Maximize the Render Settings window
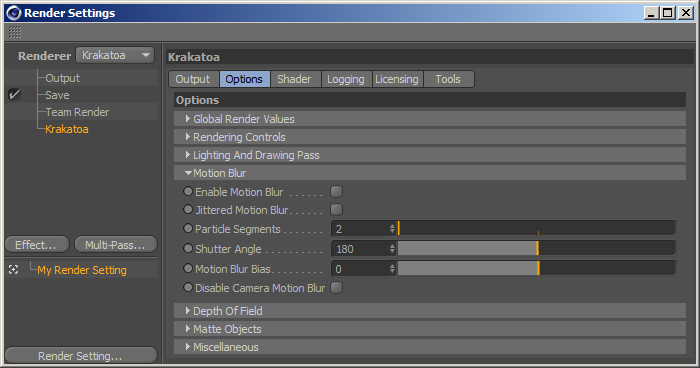Image resolution: width=700 pixels, height=368 pixels. pyautogui.click(x=668, y=13)
